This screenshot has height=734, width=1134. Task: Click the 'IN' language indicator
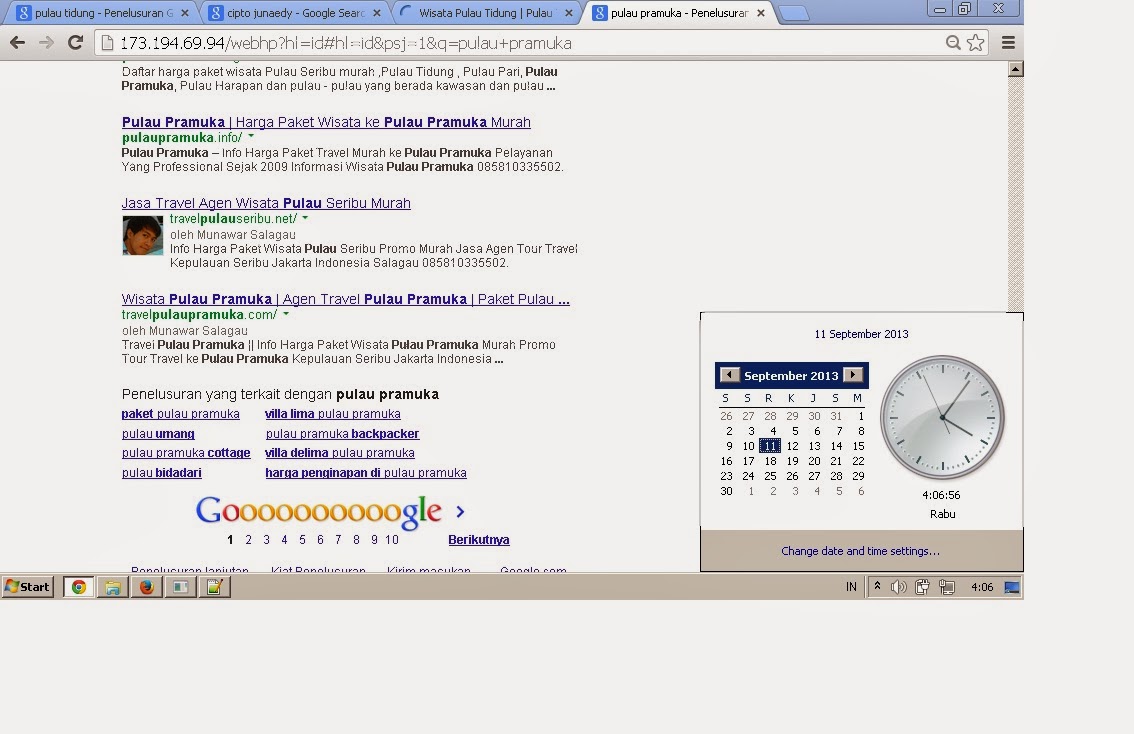(x=851, y=587)
